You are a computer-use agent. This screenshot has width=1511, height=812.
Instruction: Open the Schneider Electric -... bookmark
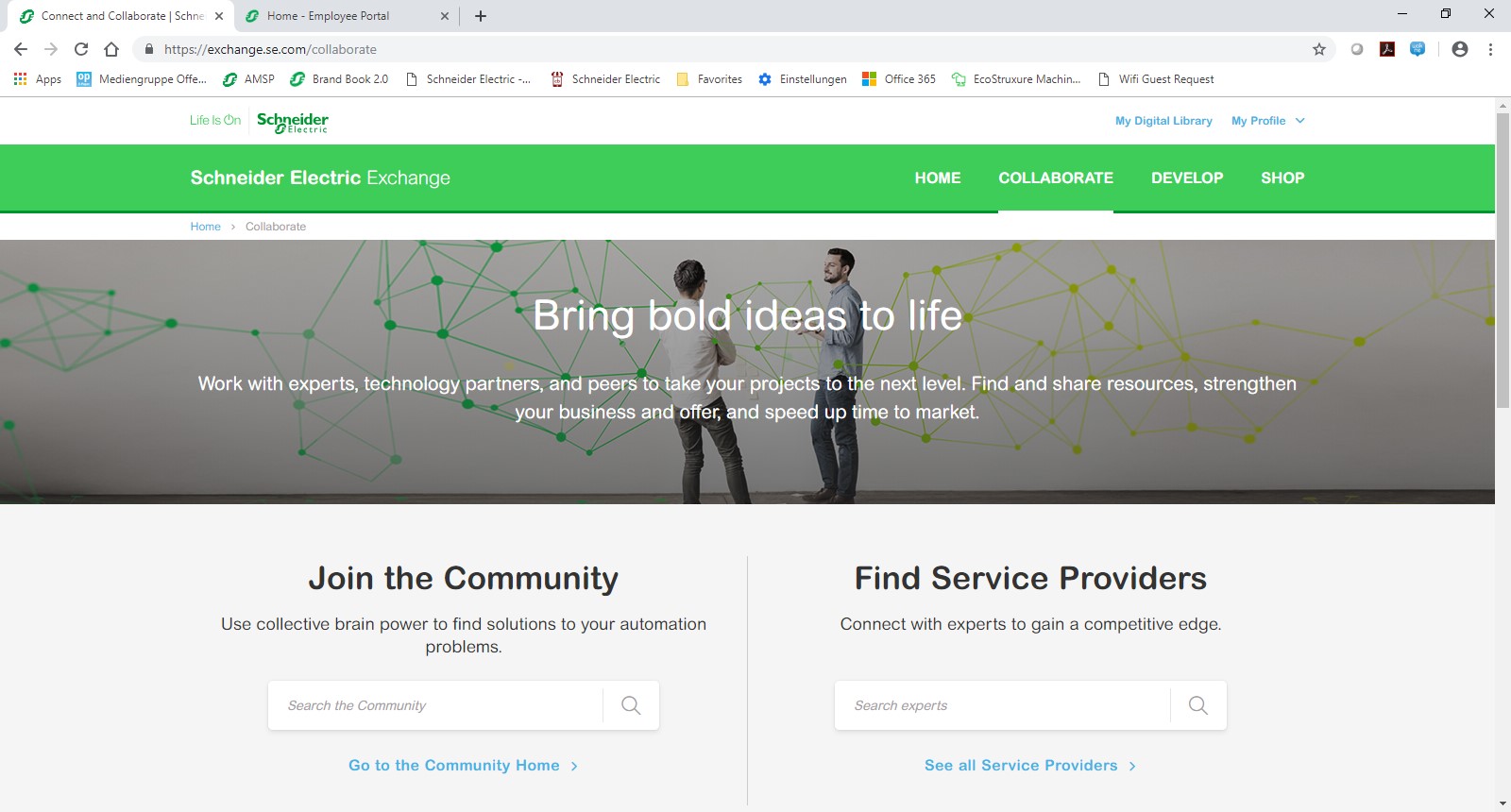point(468,79)
